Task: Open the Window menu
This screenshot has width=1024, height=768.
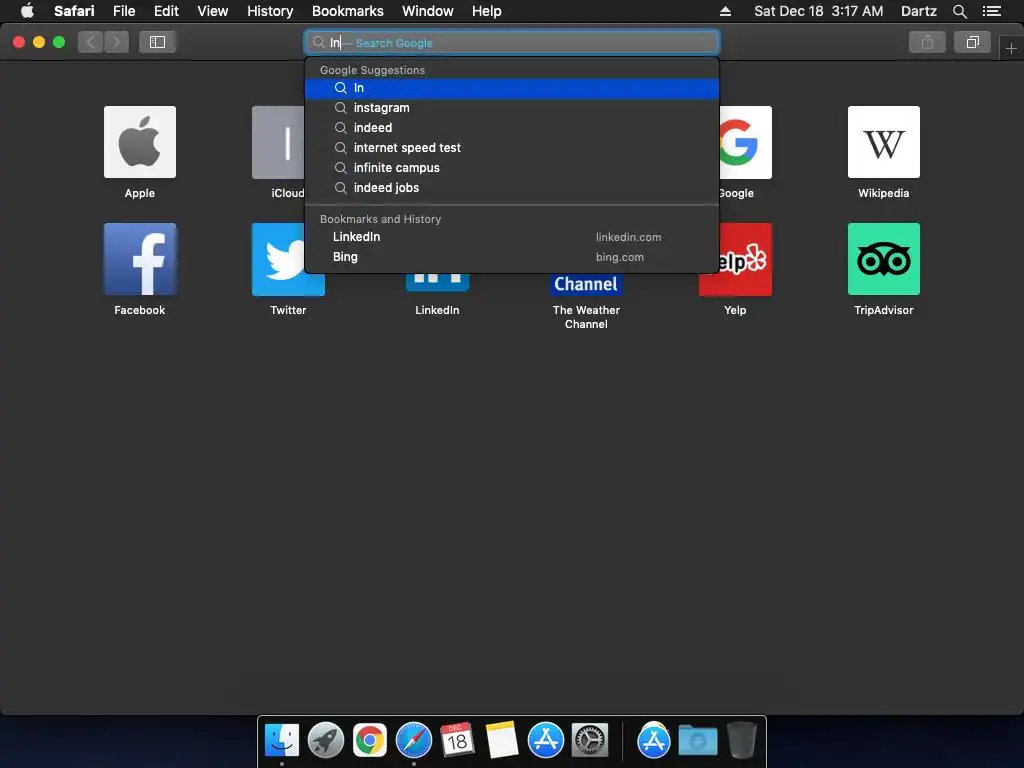Action: click(428, 11)
